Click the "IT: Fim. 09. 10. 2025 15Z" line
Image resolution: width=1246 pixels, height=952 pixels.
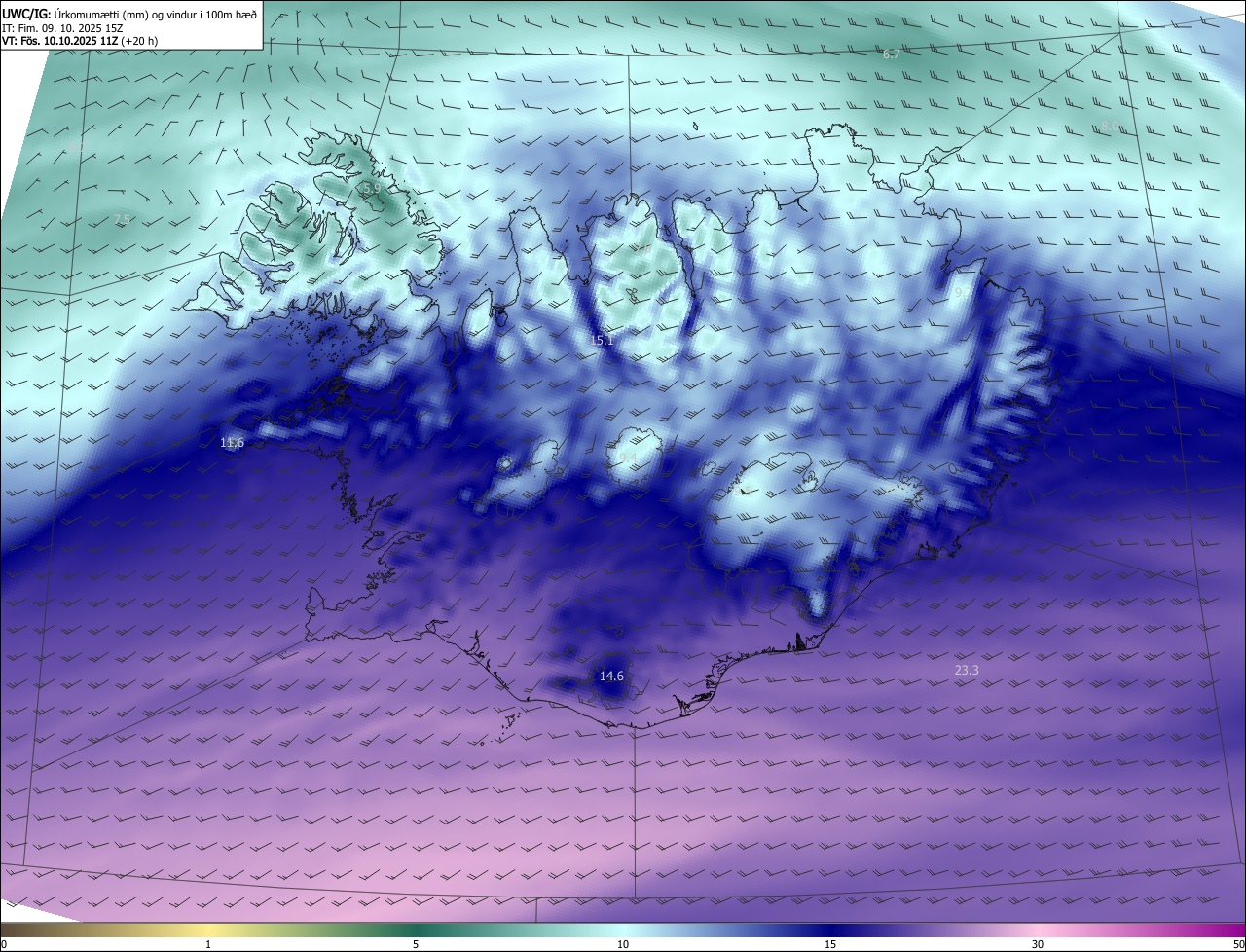pos(62,28)
